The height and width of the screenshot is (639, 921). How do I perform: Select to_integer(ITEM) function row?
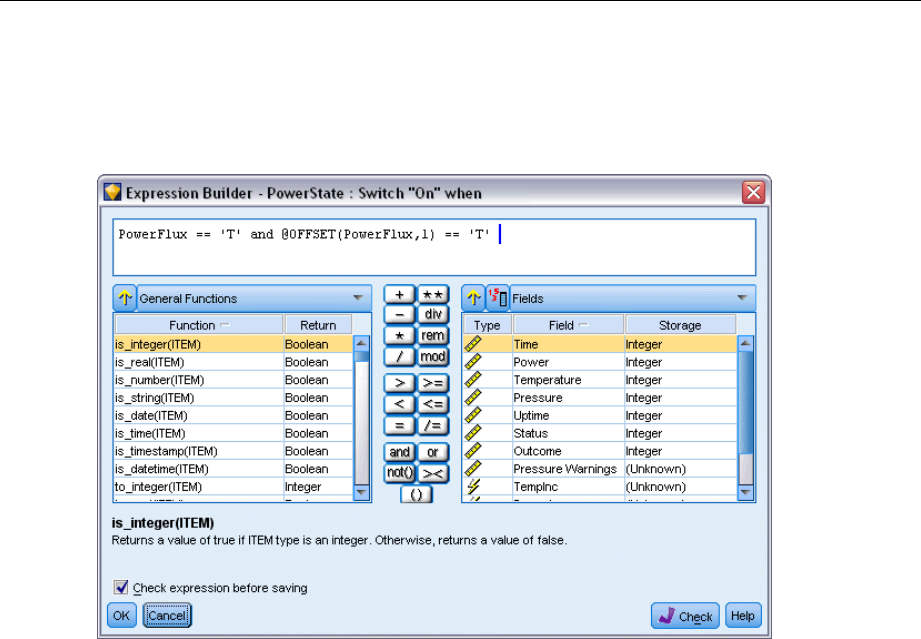234,487
